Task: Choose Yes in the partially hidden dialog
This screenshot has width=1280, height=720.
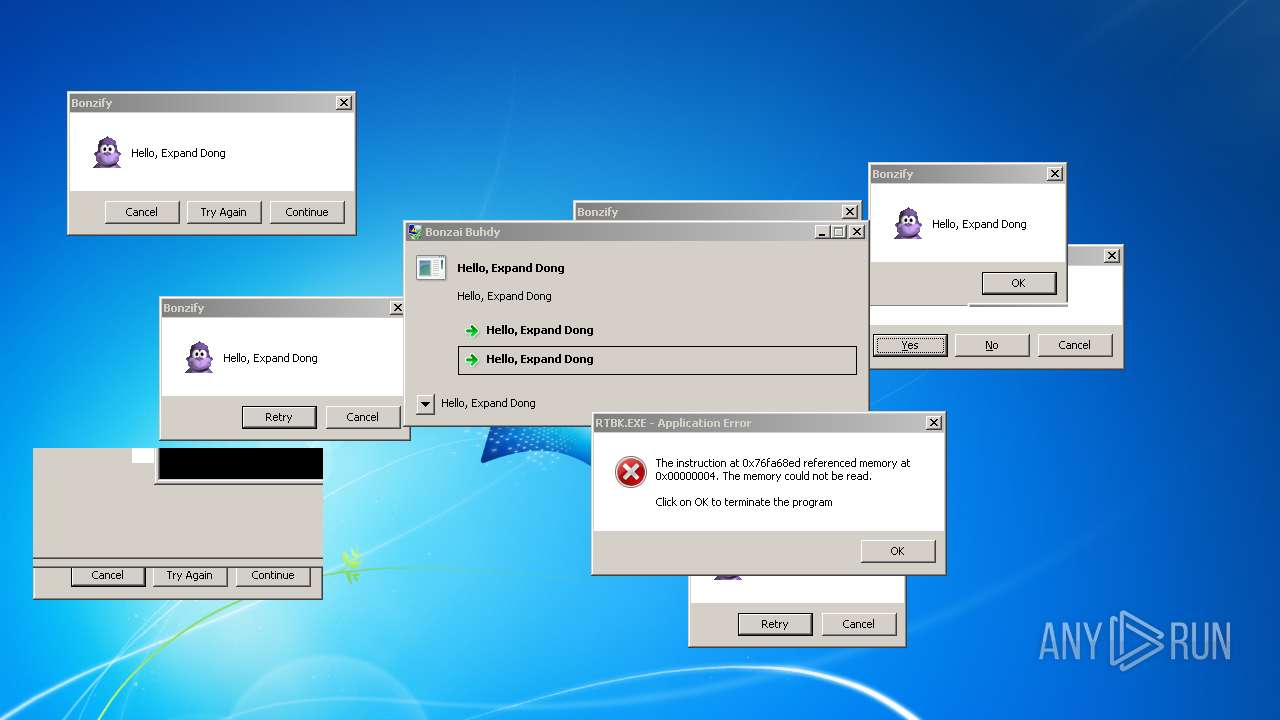Action: coord(910,345)
